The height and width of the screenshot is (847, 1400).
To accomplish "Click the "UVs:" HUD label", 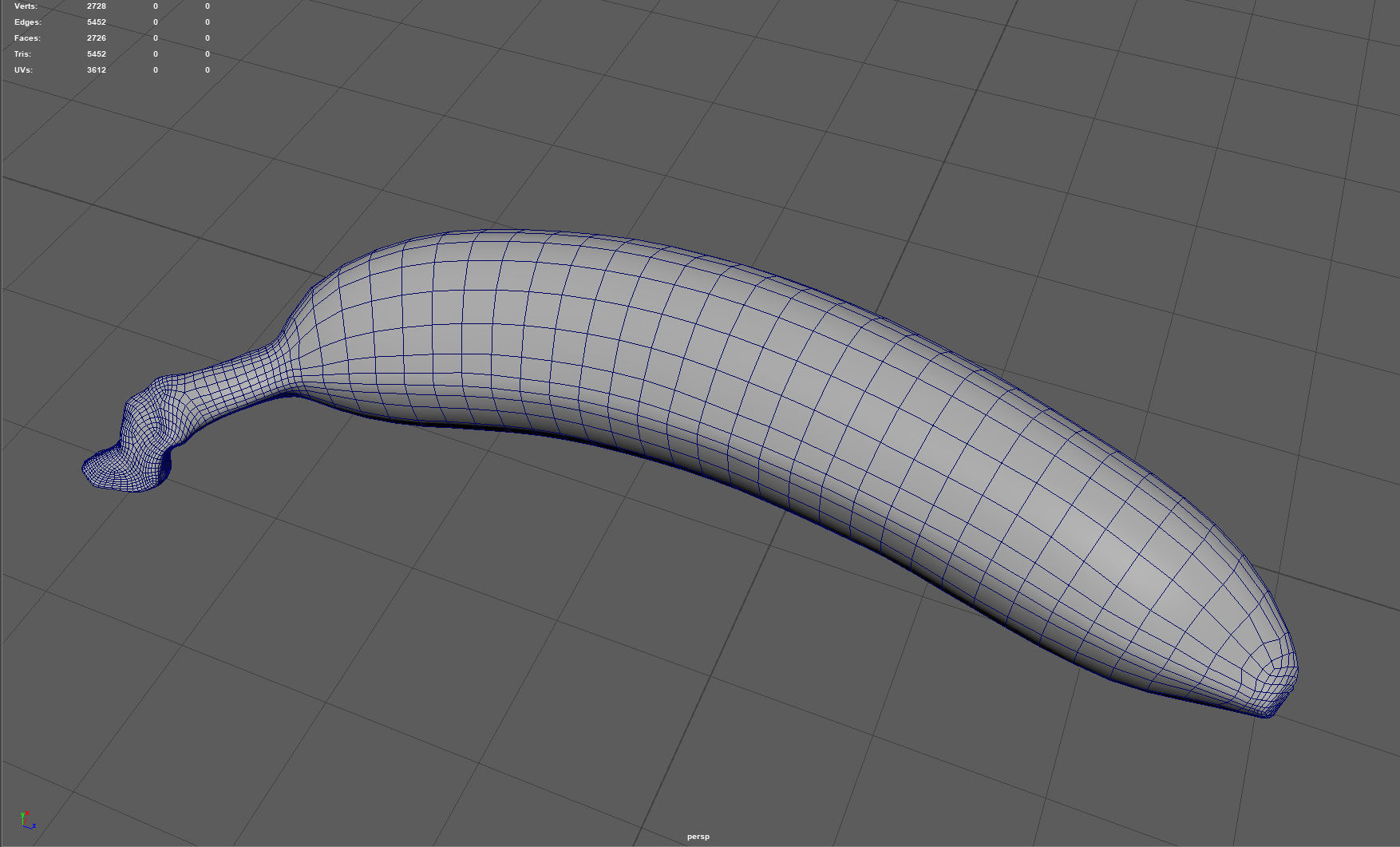I will pyautogui.click(x=23, y=70).
